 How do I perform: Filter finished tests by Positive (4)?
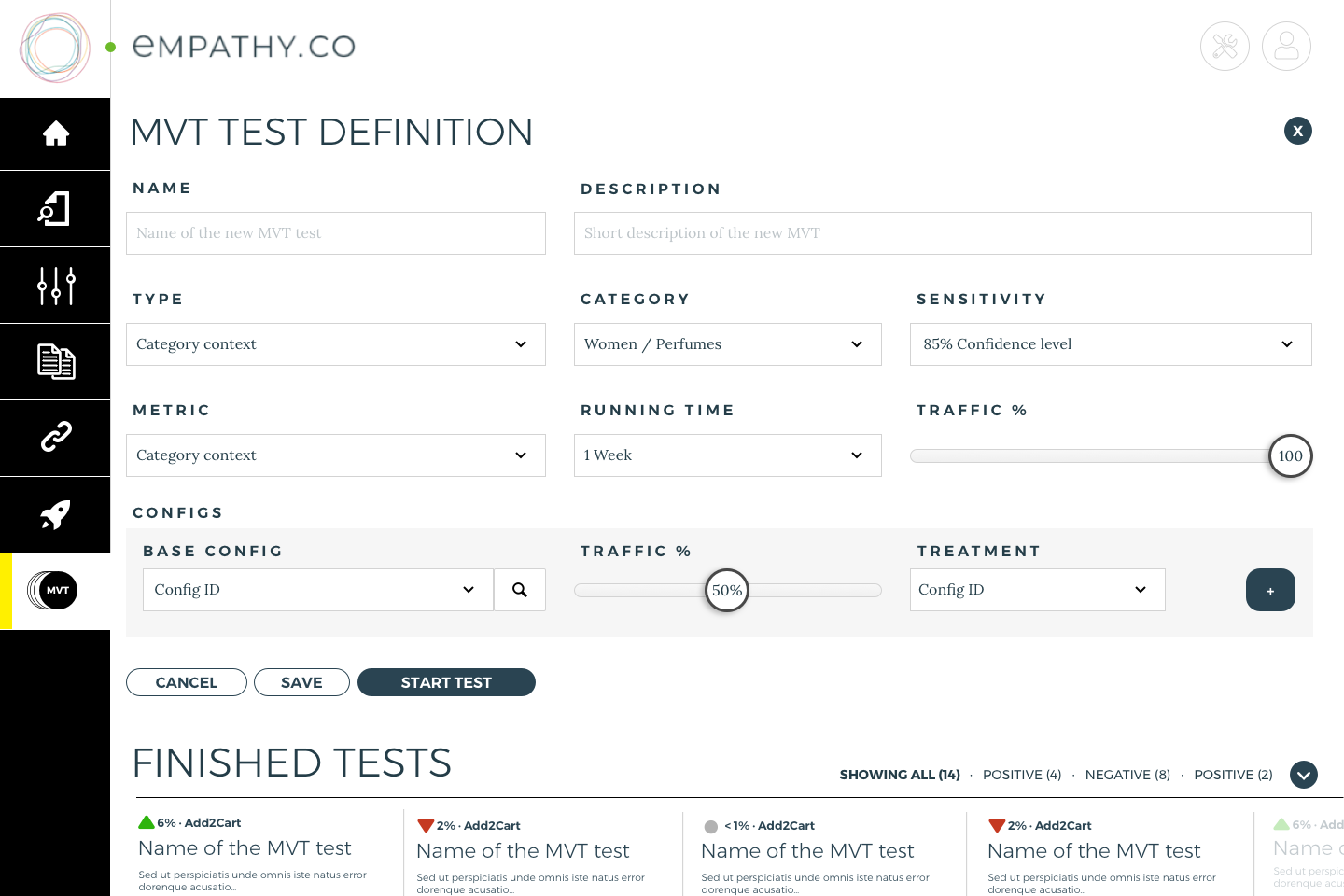(x=1021, y=775)
